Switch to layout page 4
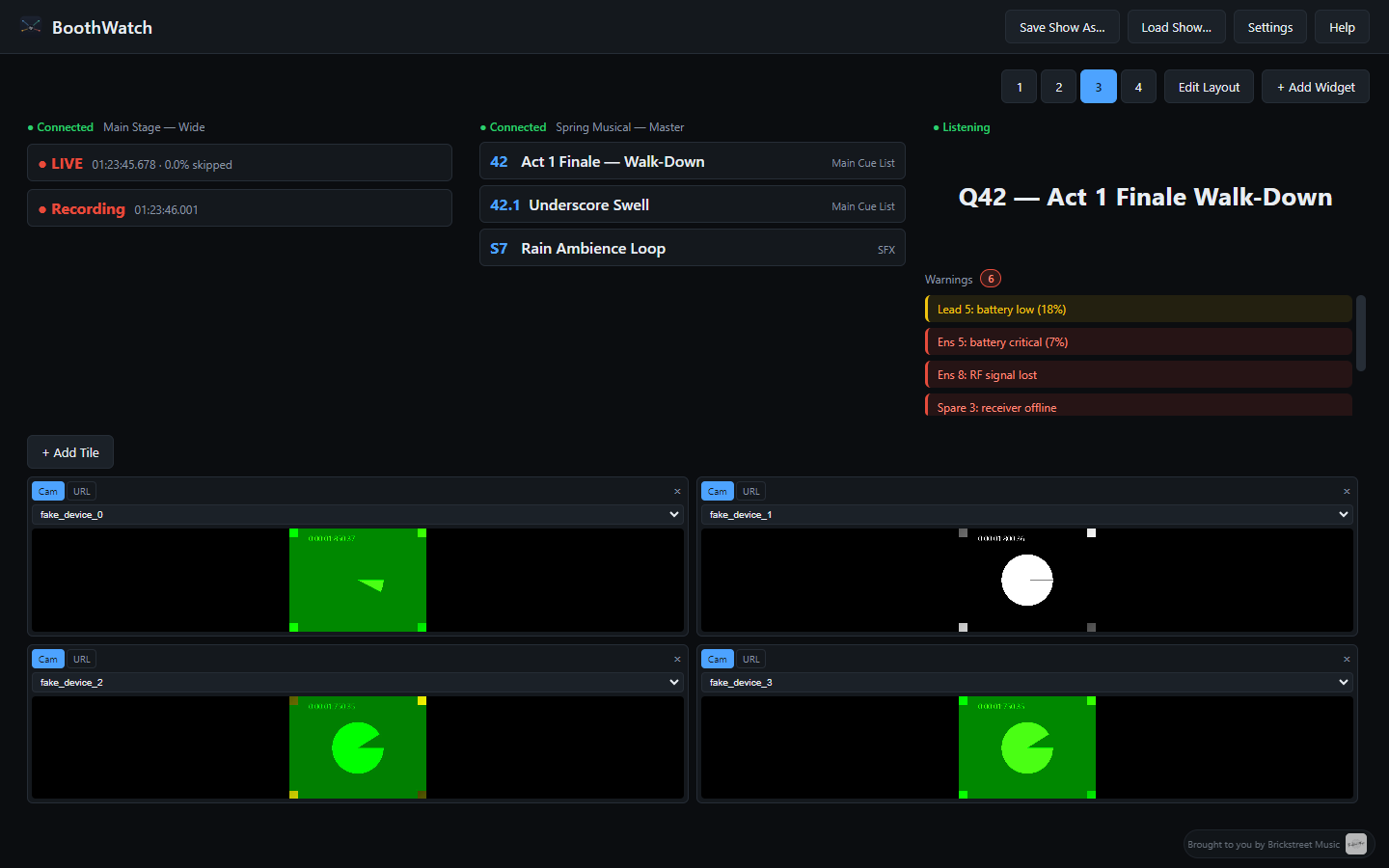The height and width of the screenshot is (868, 1389). 1138,87
